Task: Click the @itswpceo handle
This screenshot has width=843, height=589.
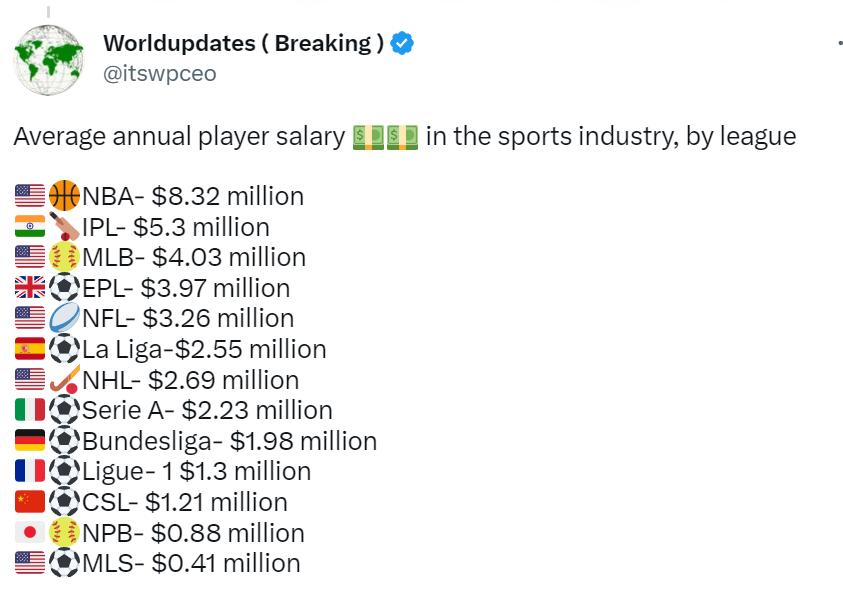Action: pyautogui.click(x=159, y=73)
